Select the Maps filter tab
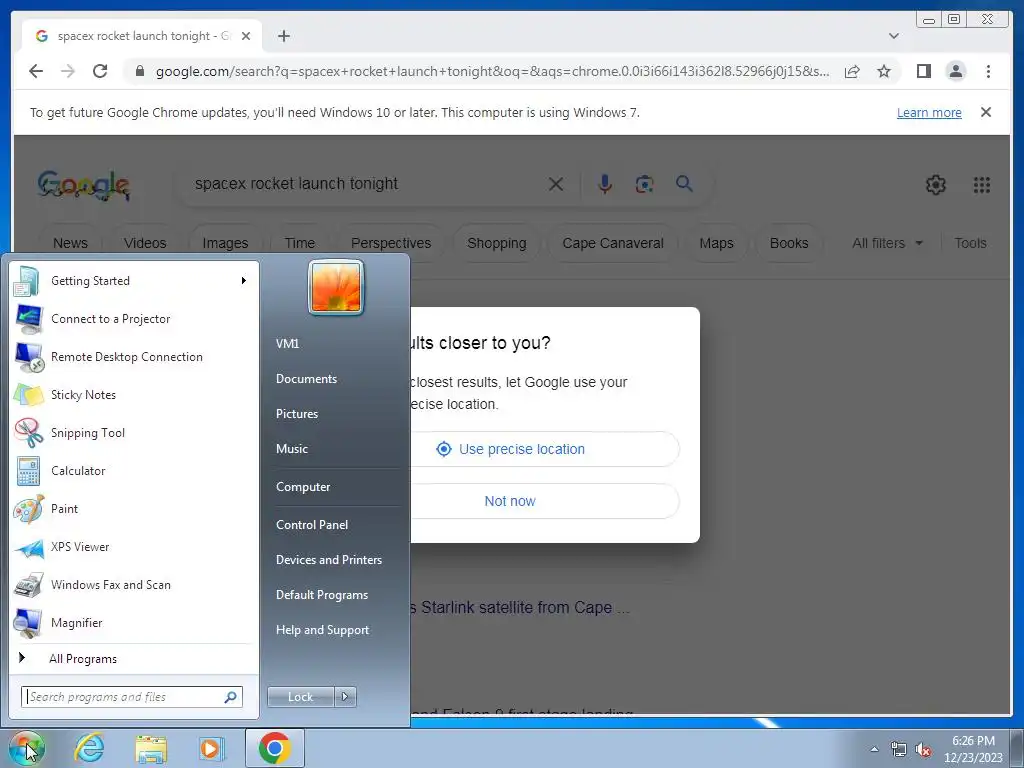This screenshot has width=1024, height=768. 716,243
